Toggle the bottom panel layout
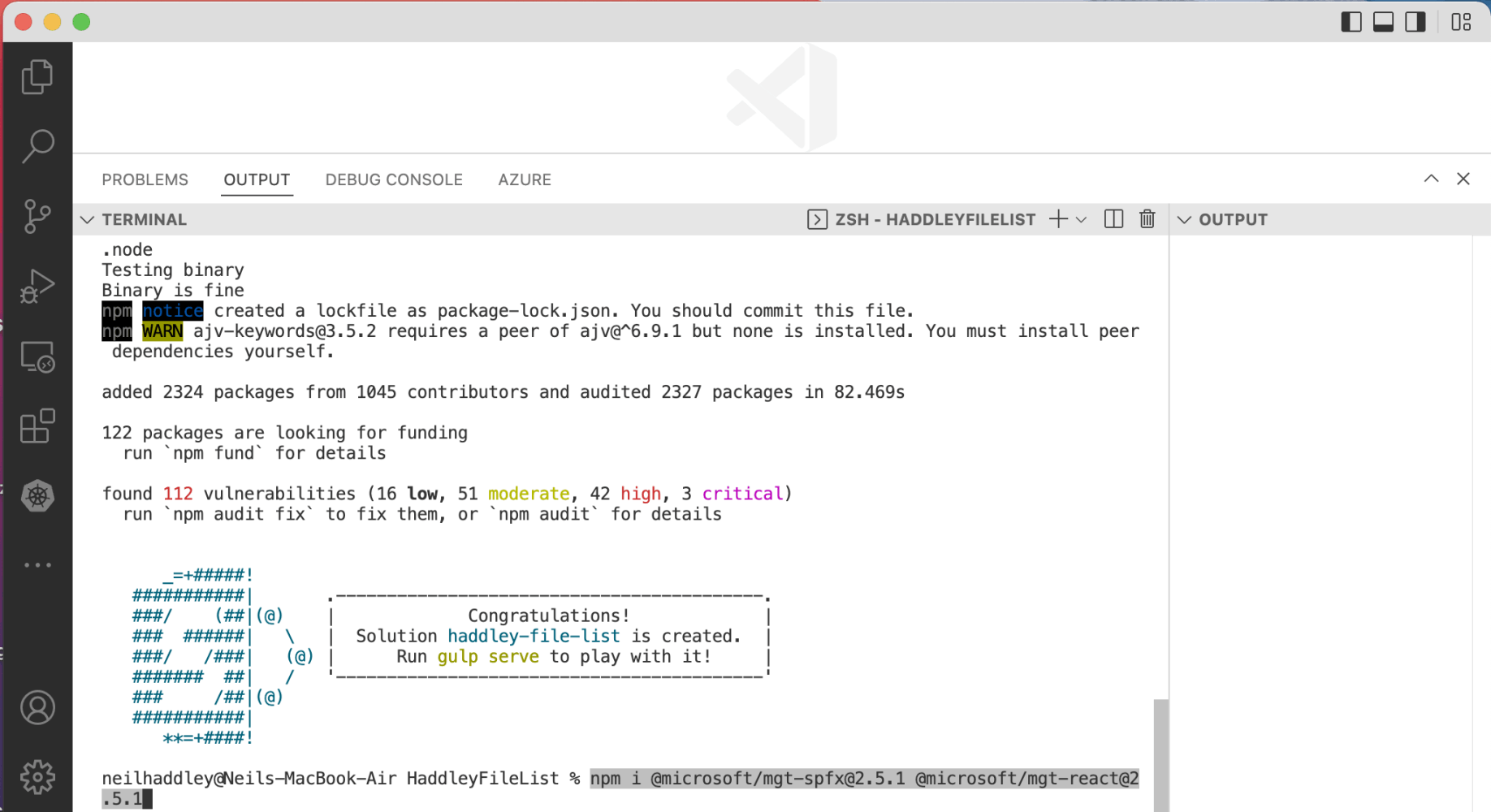This screenshot has width=1491, height=812. pos(1384,22)
